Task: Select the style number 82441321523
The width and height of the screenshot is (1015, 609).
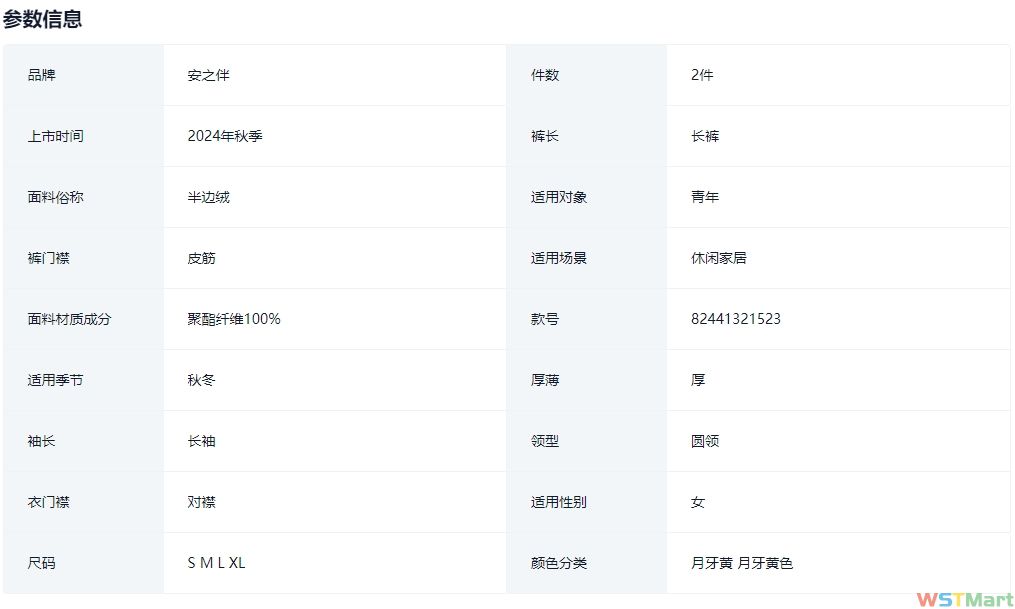Action: tap(735, 319)
